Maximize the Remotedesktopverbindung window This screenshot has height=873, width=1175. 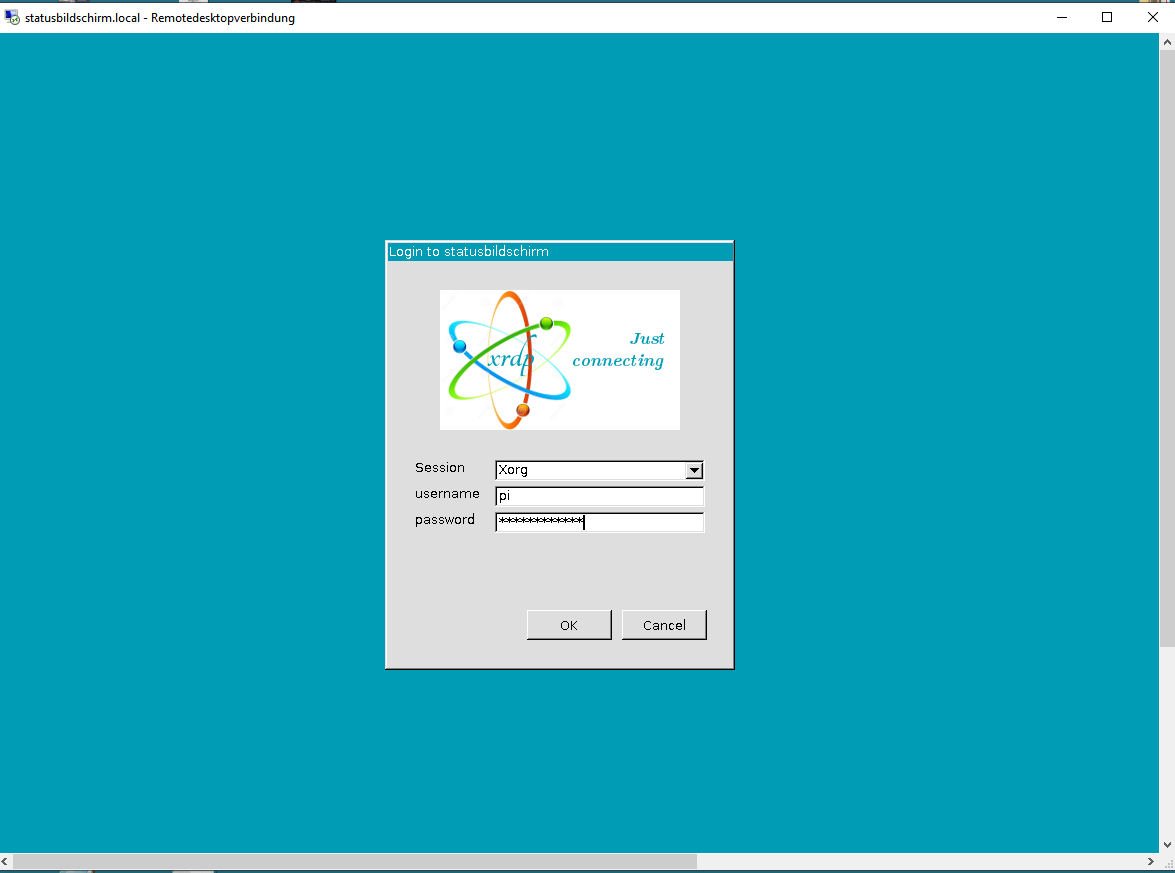point(1107,17)
